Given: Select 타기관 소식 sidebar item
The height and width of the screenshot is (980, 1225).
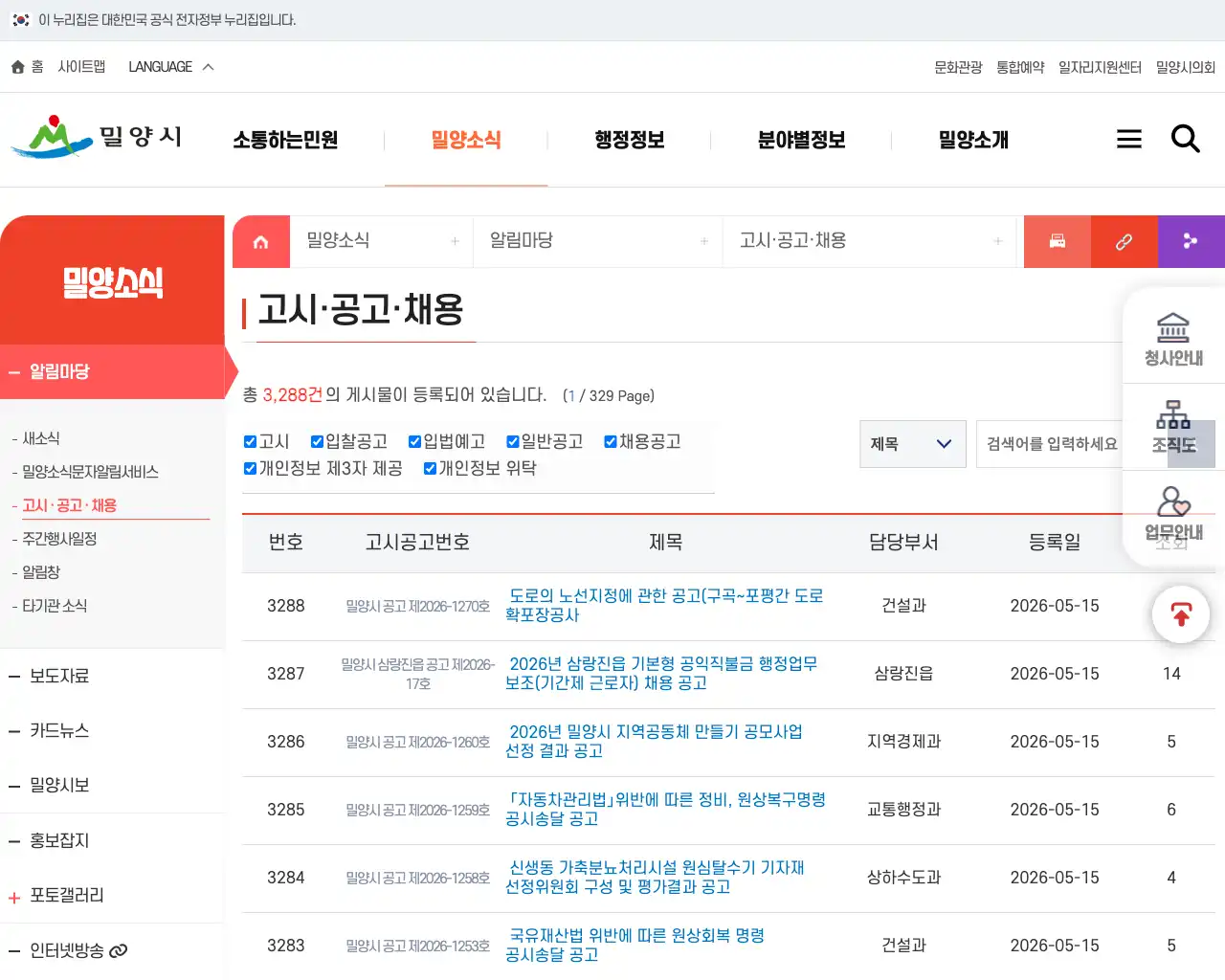Looking at the screenshot, I should pos(55,606).
